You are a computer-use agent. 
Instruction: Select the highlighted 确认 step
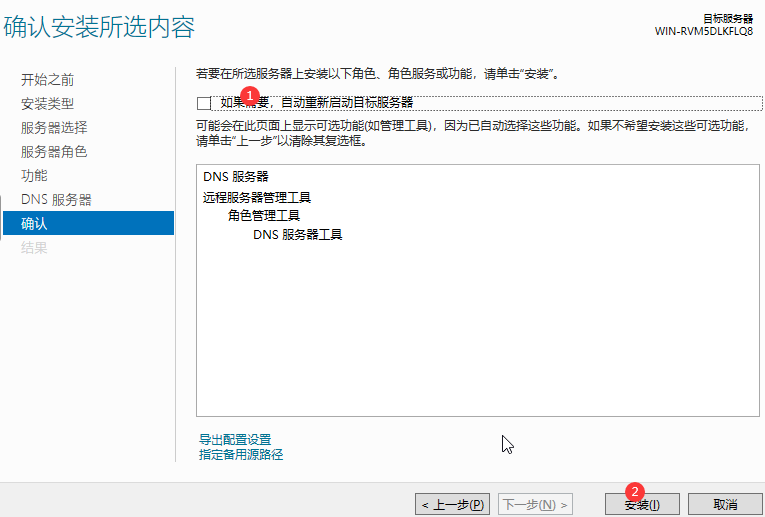34,224
